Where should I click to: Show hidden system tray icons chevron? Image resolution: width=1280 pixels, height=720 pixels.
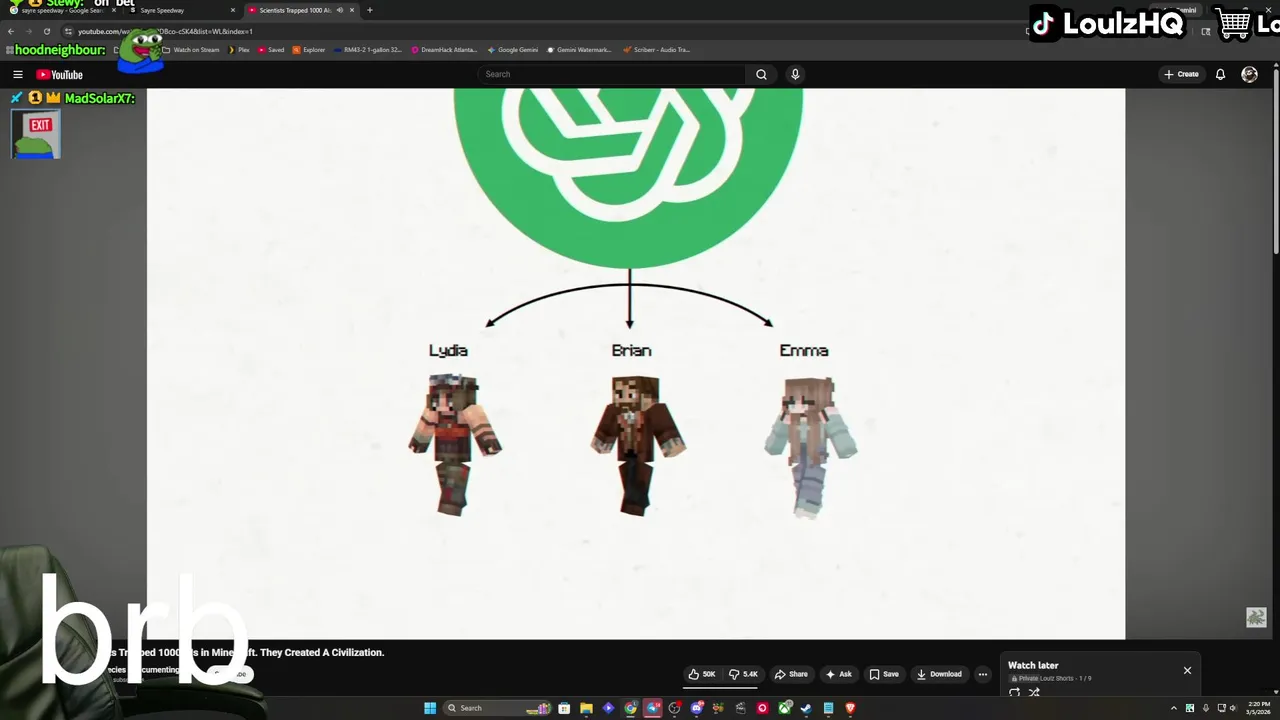[x=1174, y=708]
